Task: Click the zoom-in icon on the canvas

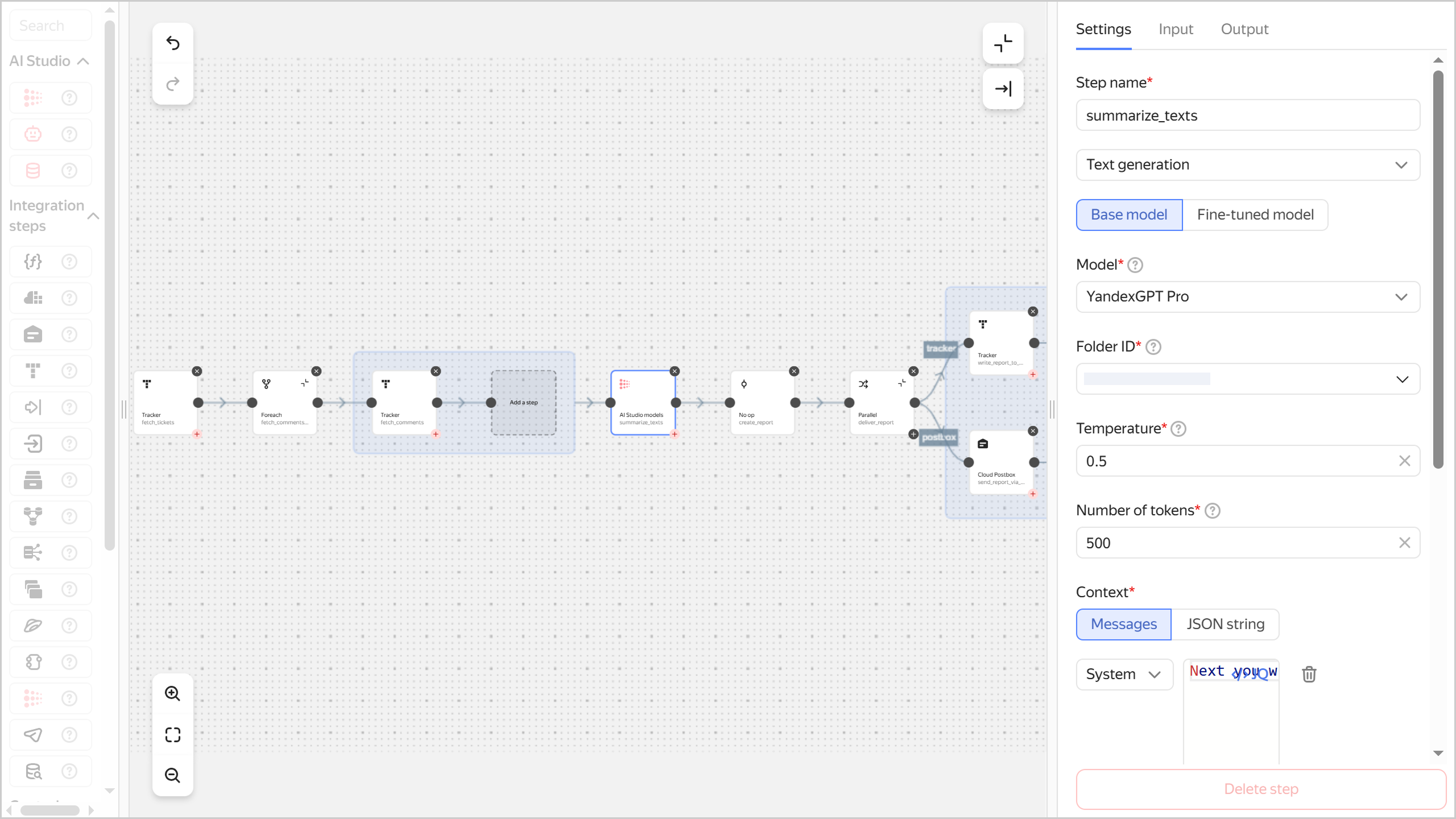Action: (x=173, y=693)
